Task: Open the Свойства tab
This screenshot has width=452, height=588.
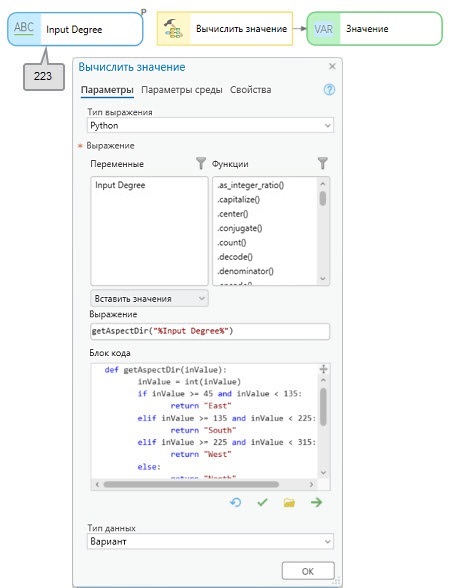Action: click(251, 90)
